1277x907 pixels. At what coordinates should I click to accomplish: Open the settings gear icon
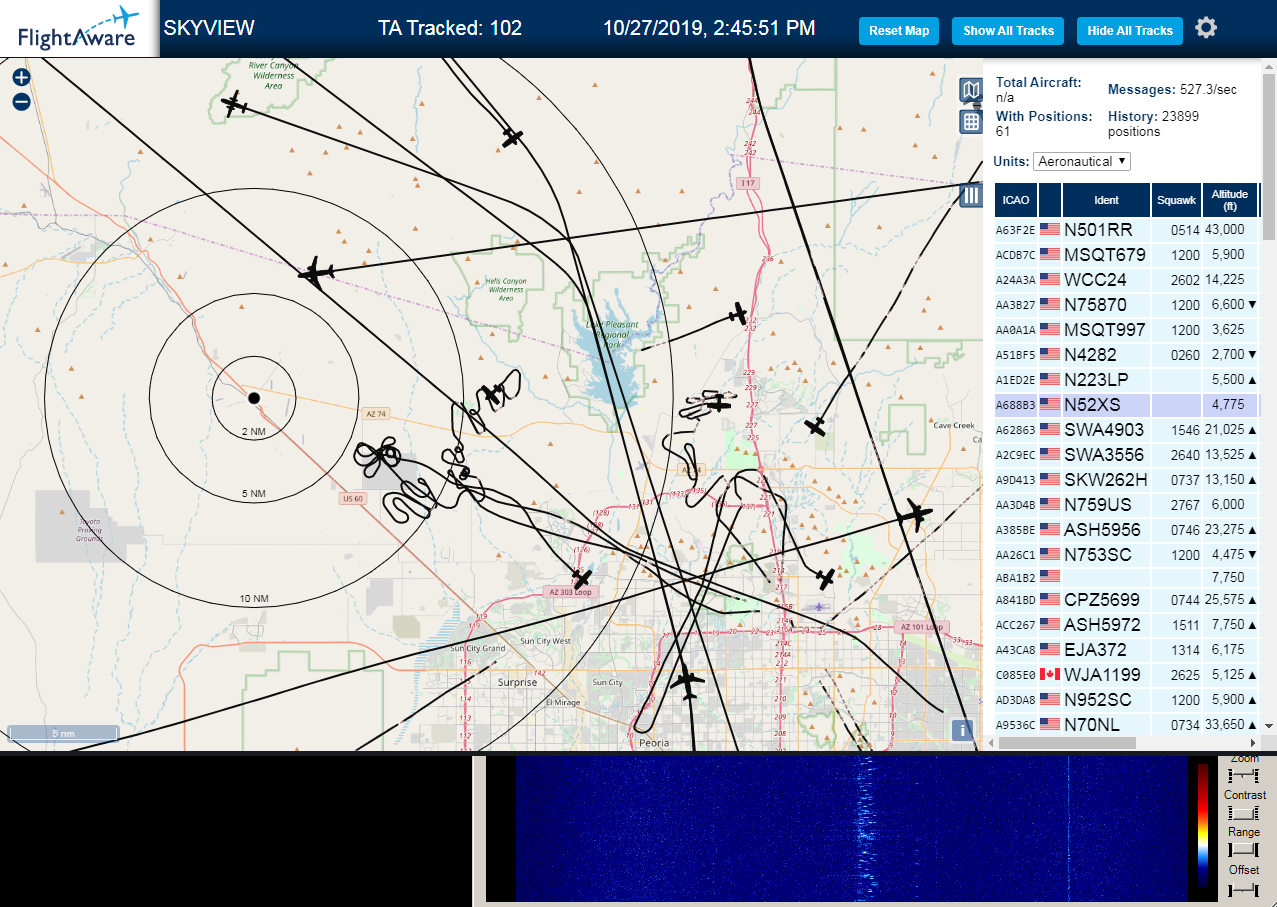1206,28
